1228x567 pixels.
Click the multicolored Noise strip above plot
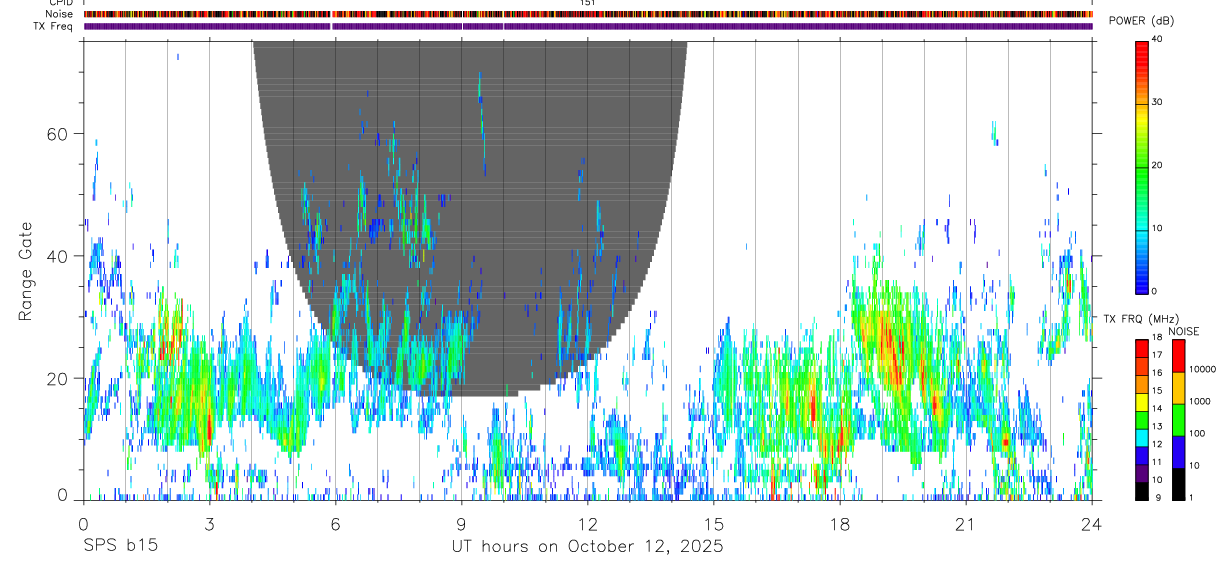(x=588, y=15)
